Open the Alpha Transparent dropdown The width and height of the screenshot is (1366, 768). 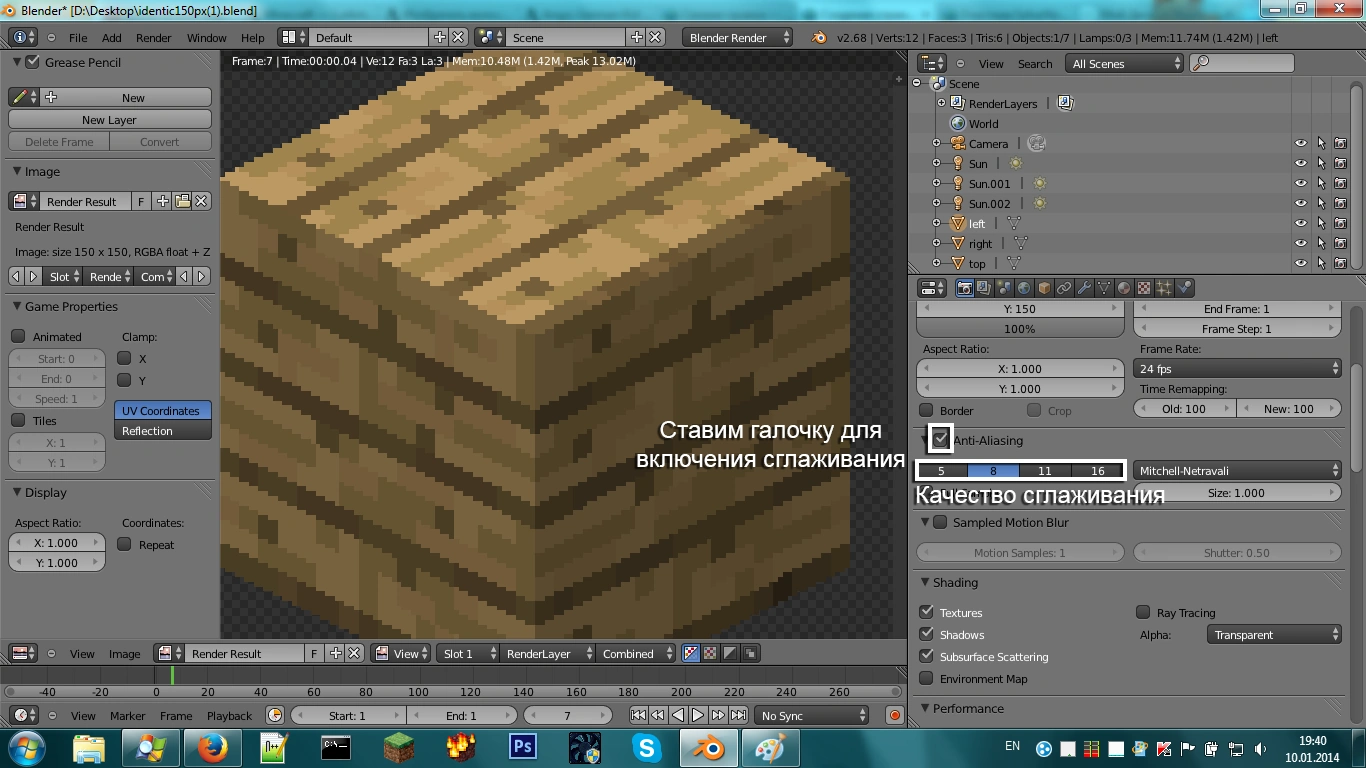tap(1273, 634)
